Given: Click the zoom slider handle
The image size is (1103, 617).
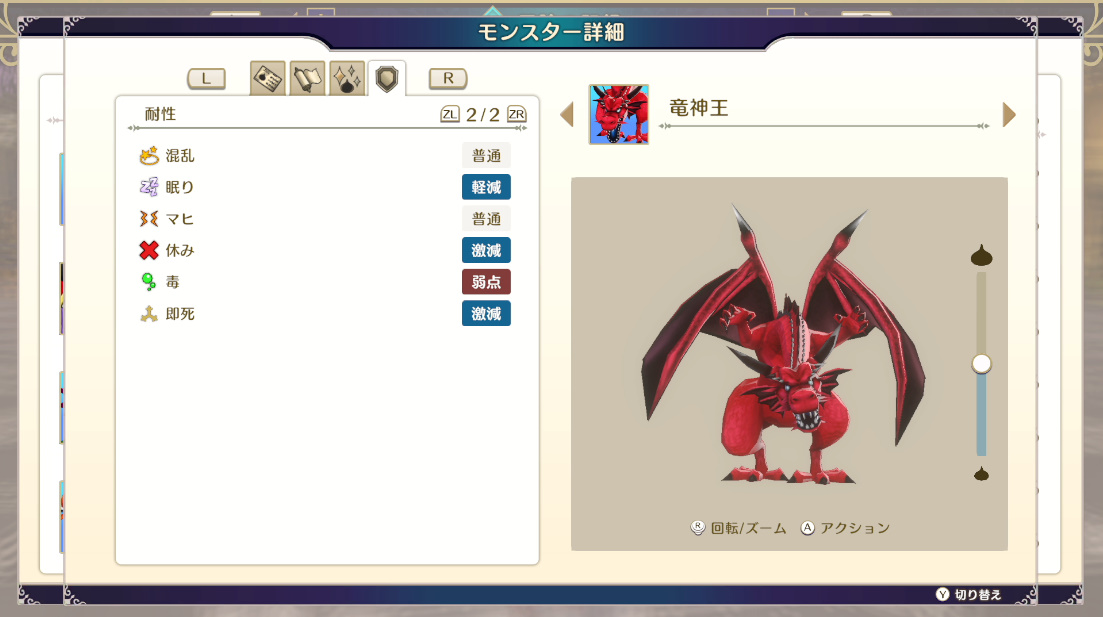Looking at the screenshot, I should pos(981,364).
